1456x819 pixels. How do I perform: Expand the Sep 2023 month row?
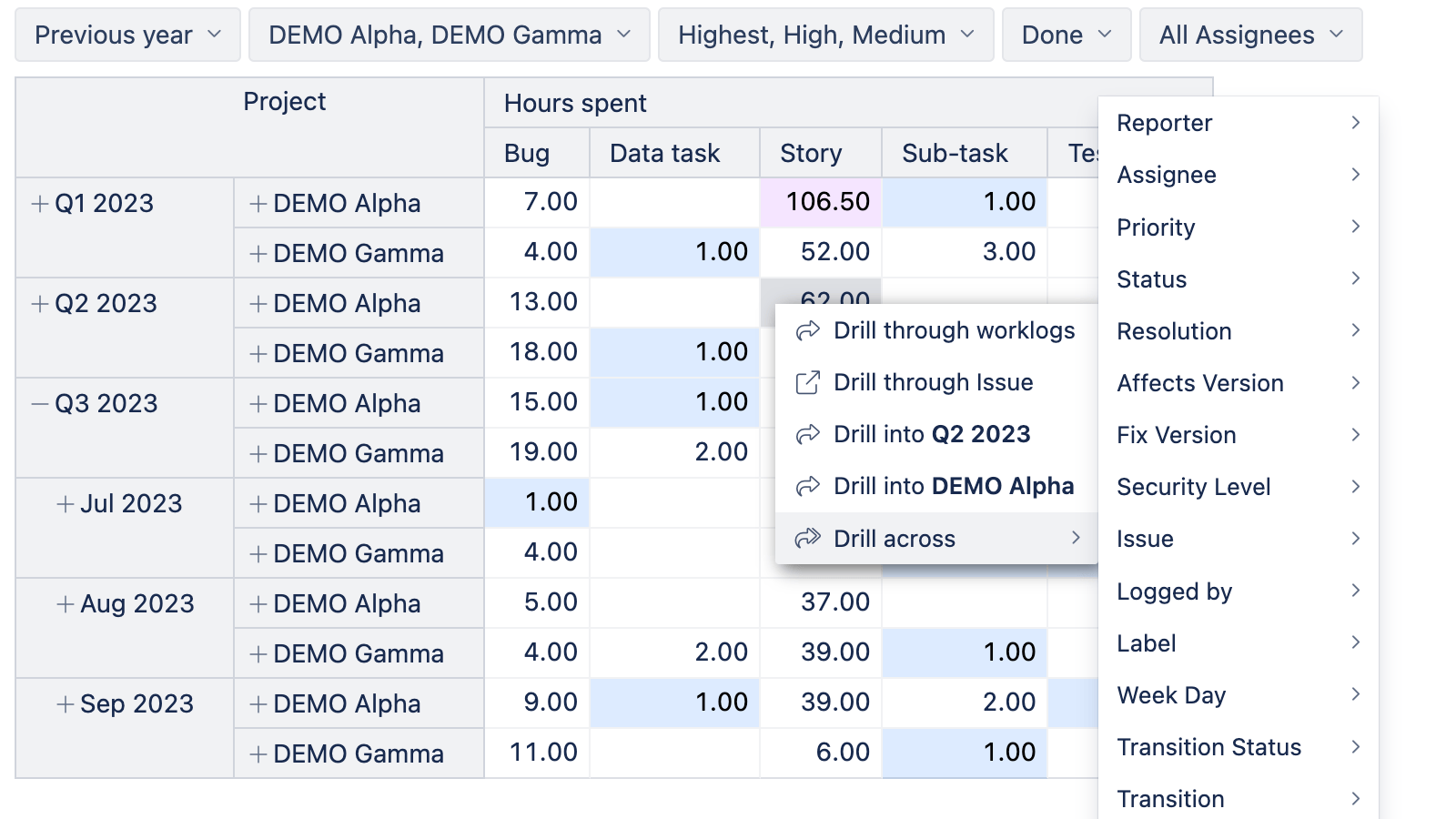click(65, 704)
